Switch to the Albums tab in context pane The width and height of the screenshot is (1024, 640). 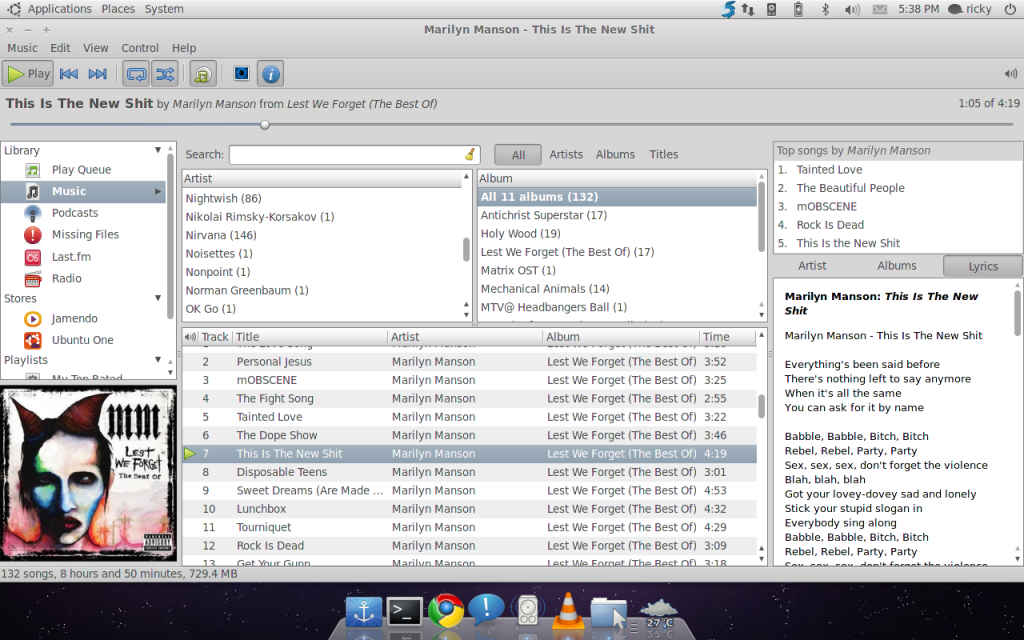pos(897,266)
